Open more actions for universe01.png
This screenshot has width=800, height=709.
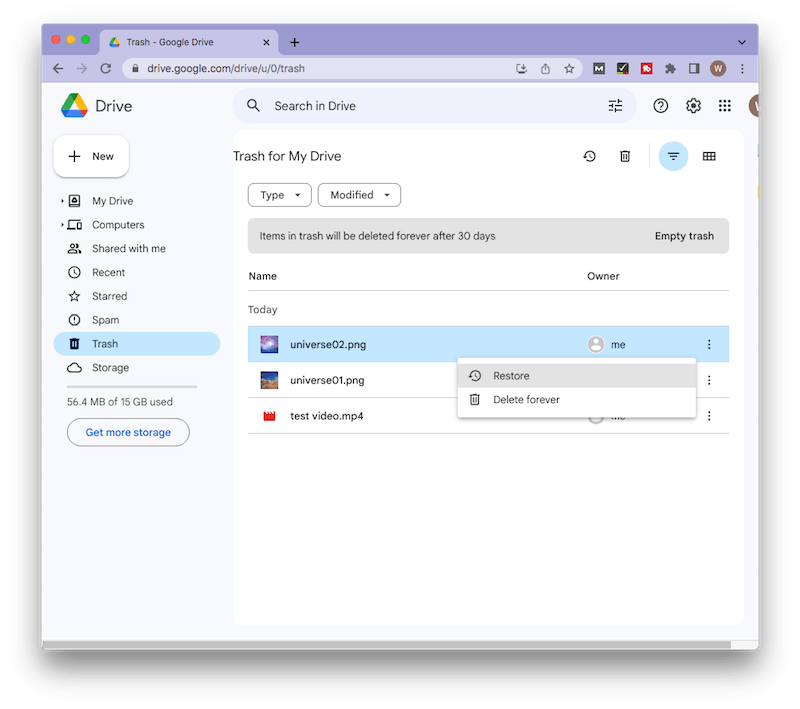coord(709,380)
